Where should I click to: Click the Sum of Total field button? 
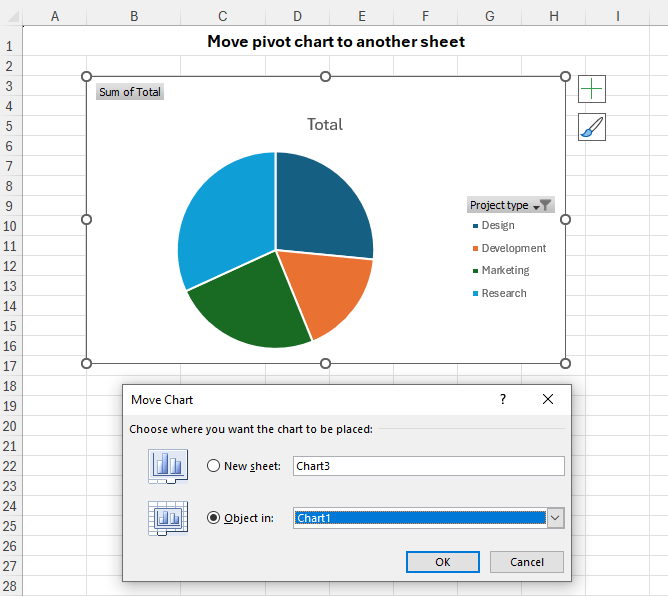click(x=130, y=92)
